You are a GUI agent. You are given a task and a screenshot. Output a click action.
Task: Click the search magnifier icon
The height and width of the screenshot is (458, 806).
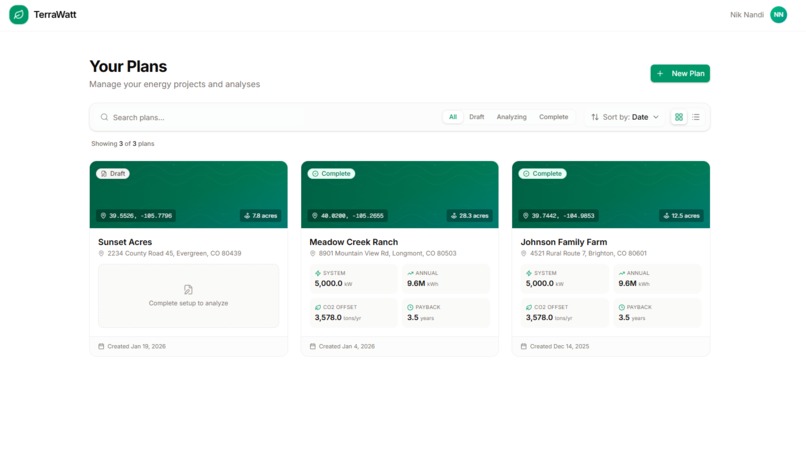coord(104,117)
